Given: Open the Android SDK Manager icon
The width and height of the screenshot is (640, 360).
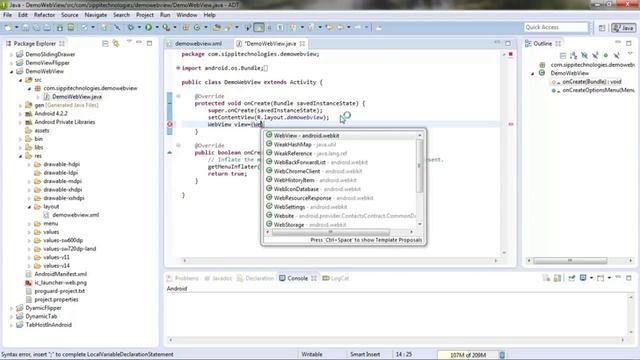Looking at the screenshot, I should click(x=60, y=27).
